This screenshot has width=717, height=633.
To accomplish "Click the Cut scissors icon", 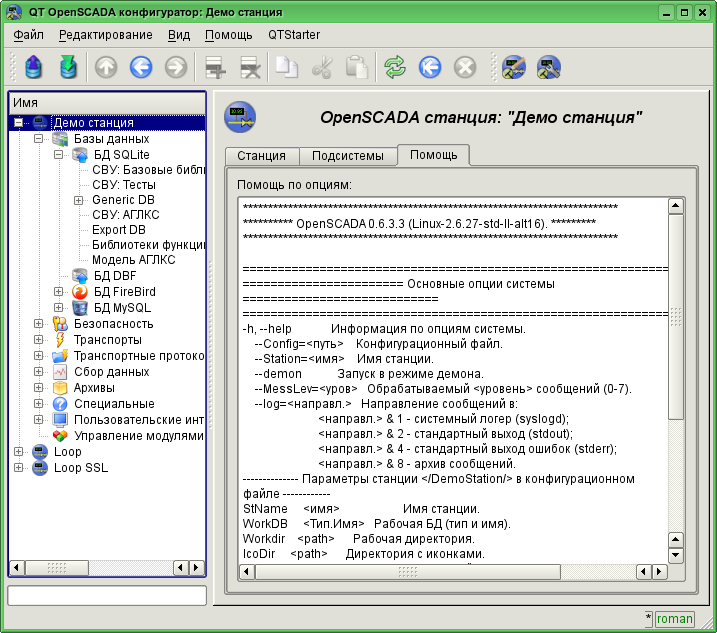I will (x=322, y=68).
